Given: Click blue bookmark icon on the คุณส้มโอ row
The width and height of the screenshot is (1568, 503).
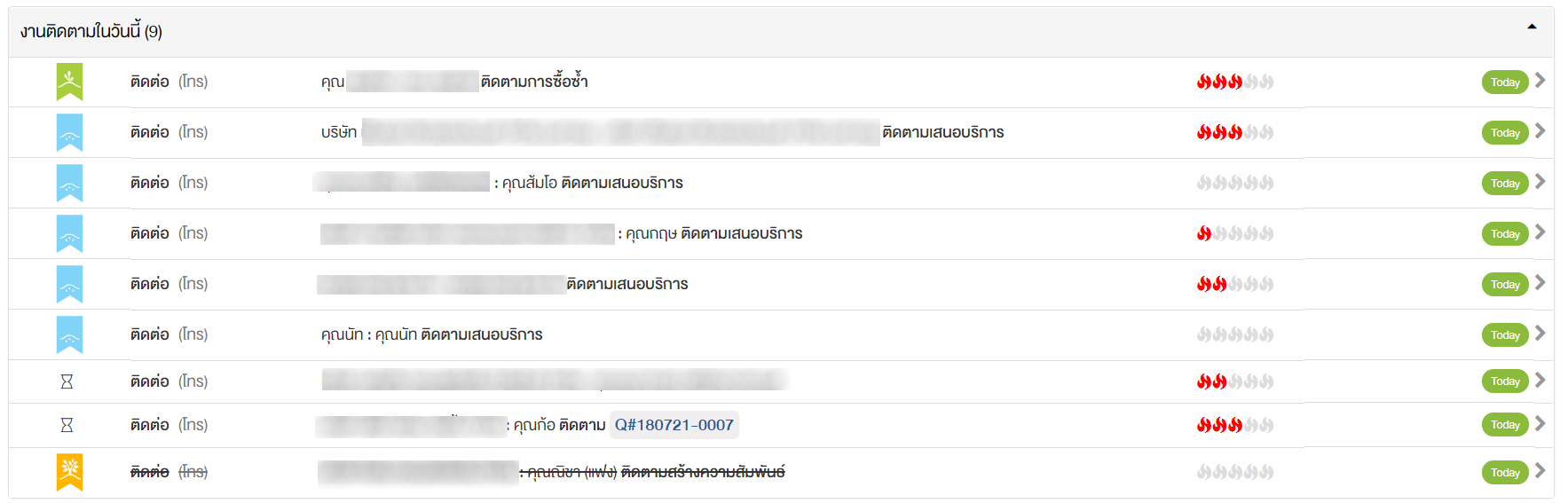Looking at the screenshot, I should (69, 183).
